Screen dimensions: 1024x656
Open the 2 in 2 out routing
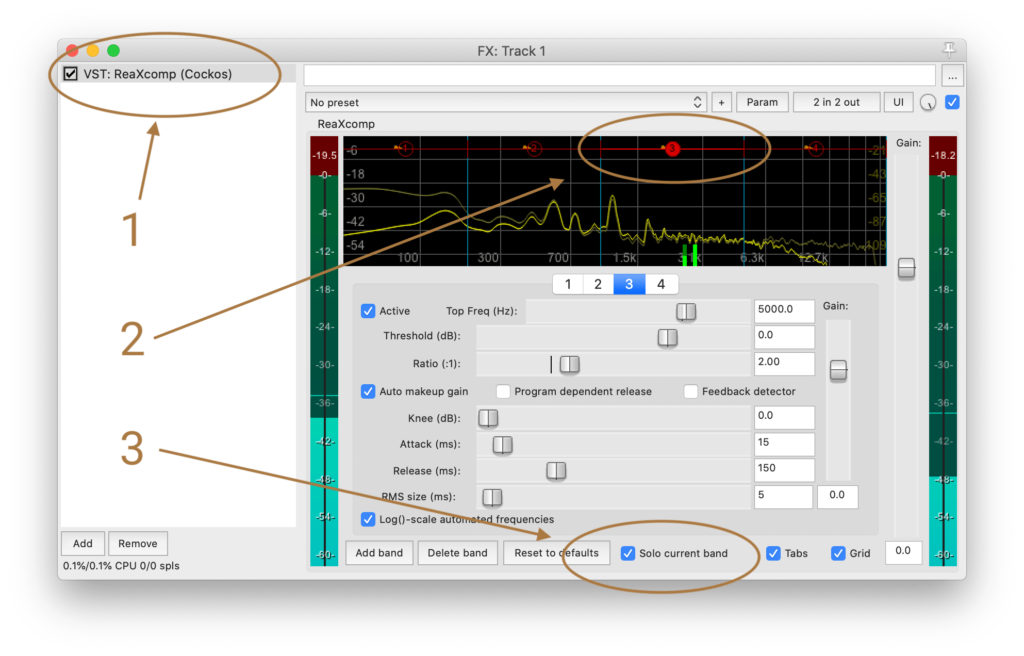pos(836,103)
